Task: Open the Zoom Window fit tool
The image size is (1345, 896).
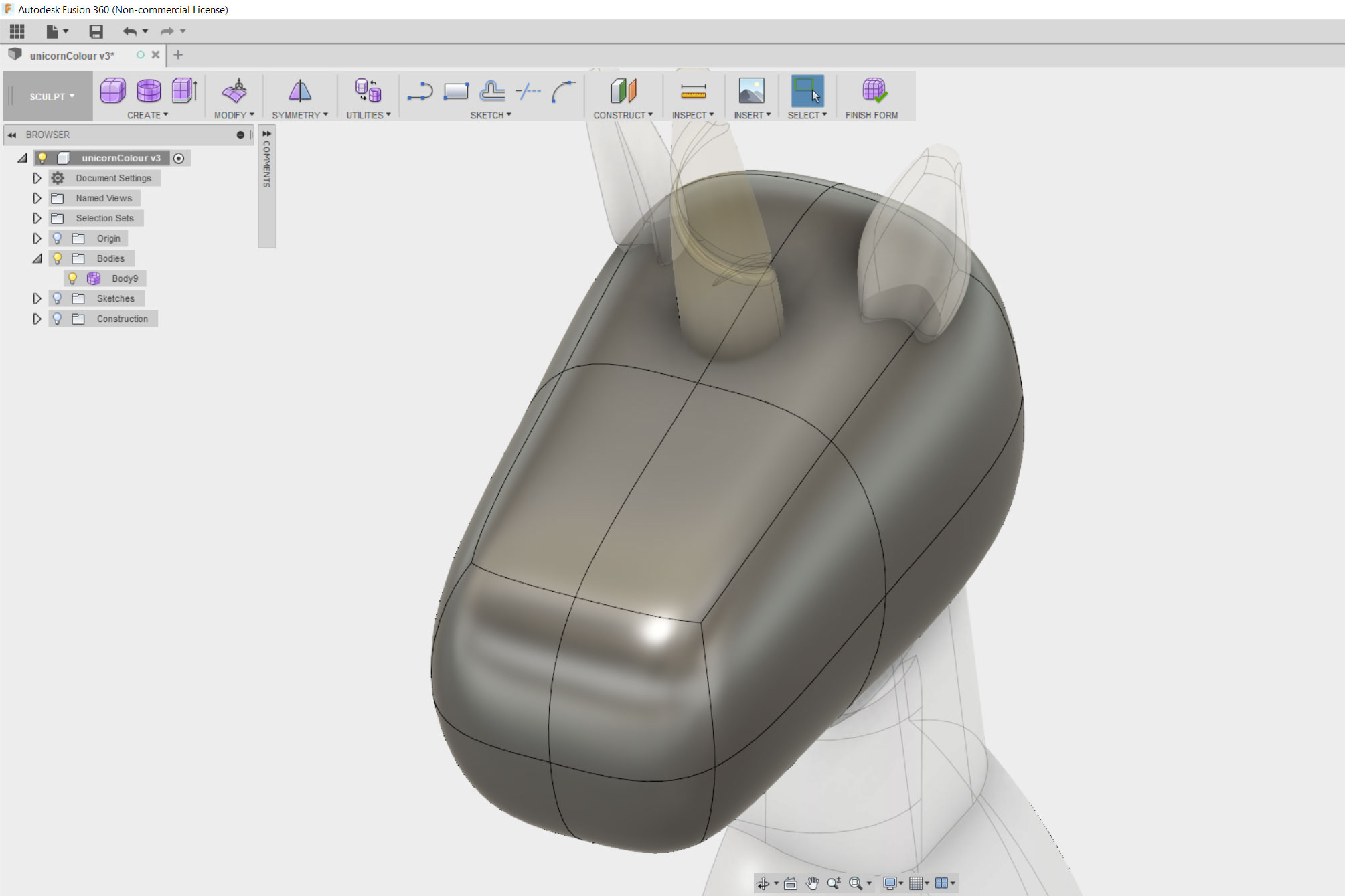Action: point(856,883)
